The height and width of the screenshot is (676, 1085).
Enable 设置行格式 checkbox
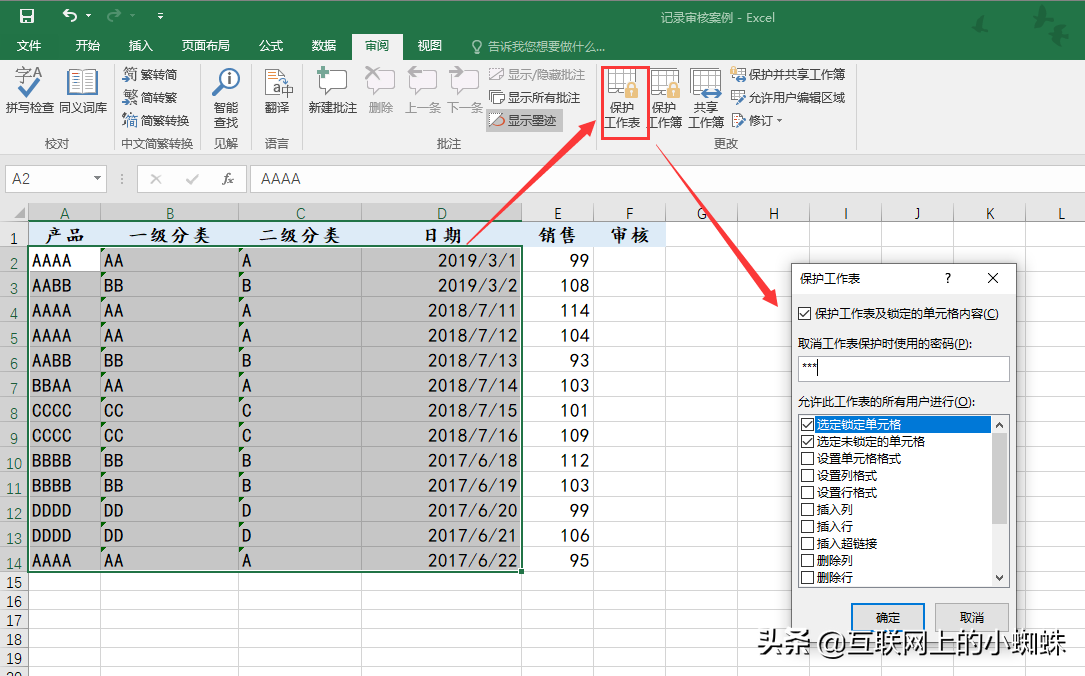(807, 493)
